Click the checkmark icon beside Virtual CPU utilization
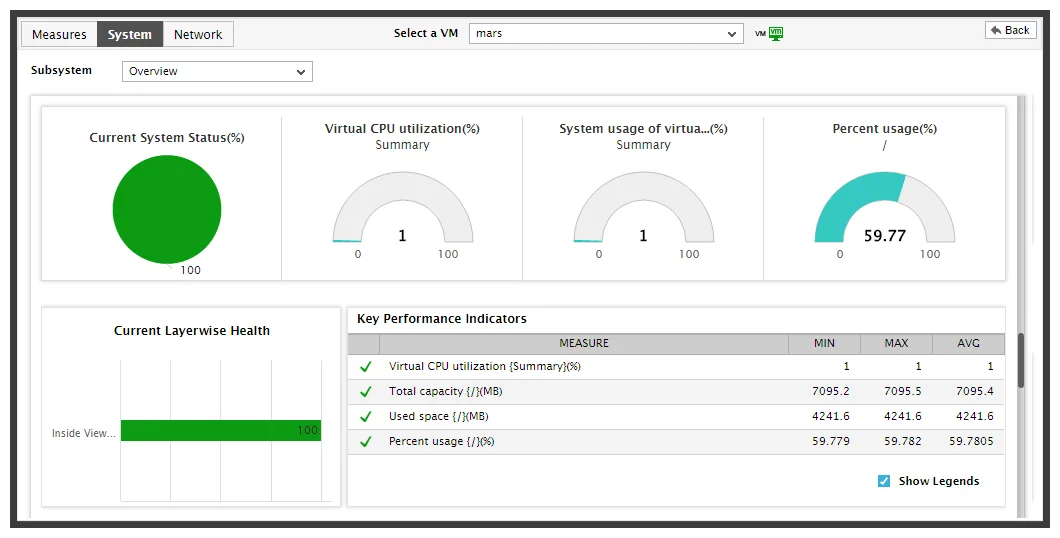 tap(366, 366)
